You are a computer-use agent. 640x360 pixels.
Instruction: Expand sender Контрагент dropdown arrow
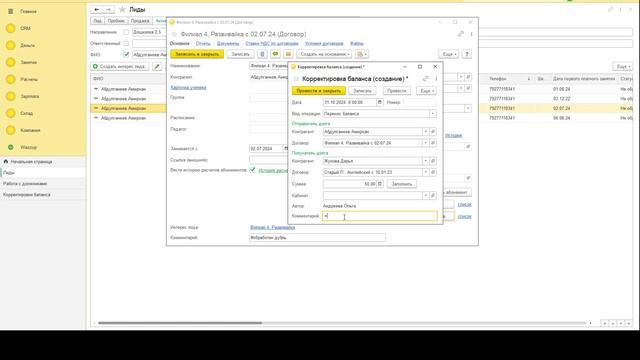(x=425, y=132)
